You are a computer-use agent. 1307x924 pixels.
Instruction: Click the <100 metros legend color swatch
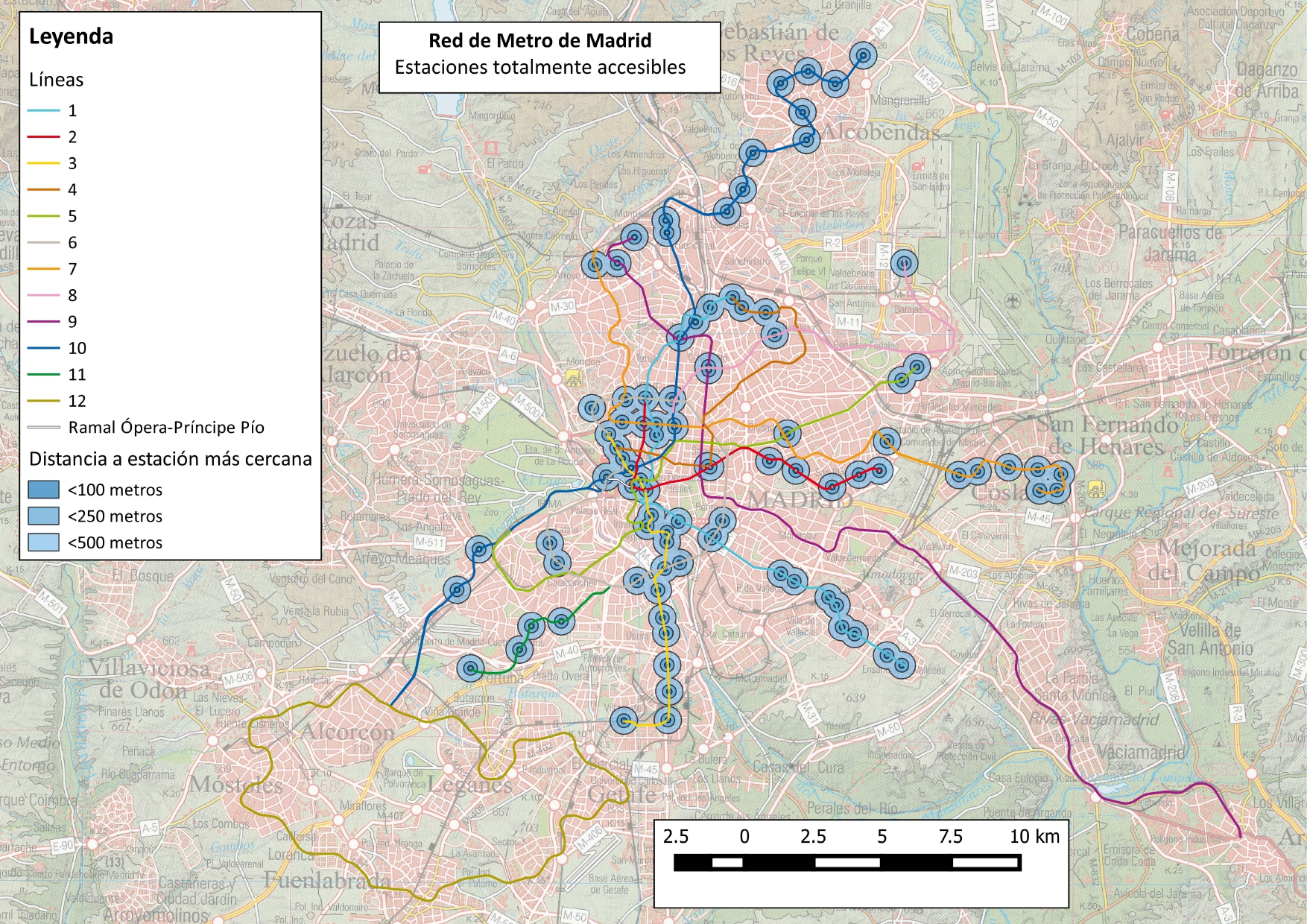coord(43,490)
